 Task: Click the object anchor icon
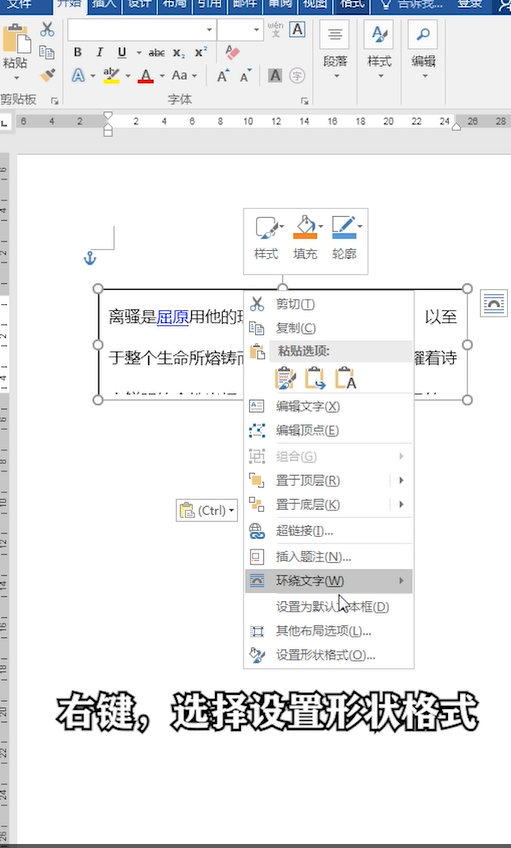[x=90, y=259]
